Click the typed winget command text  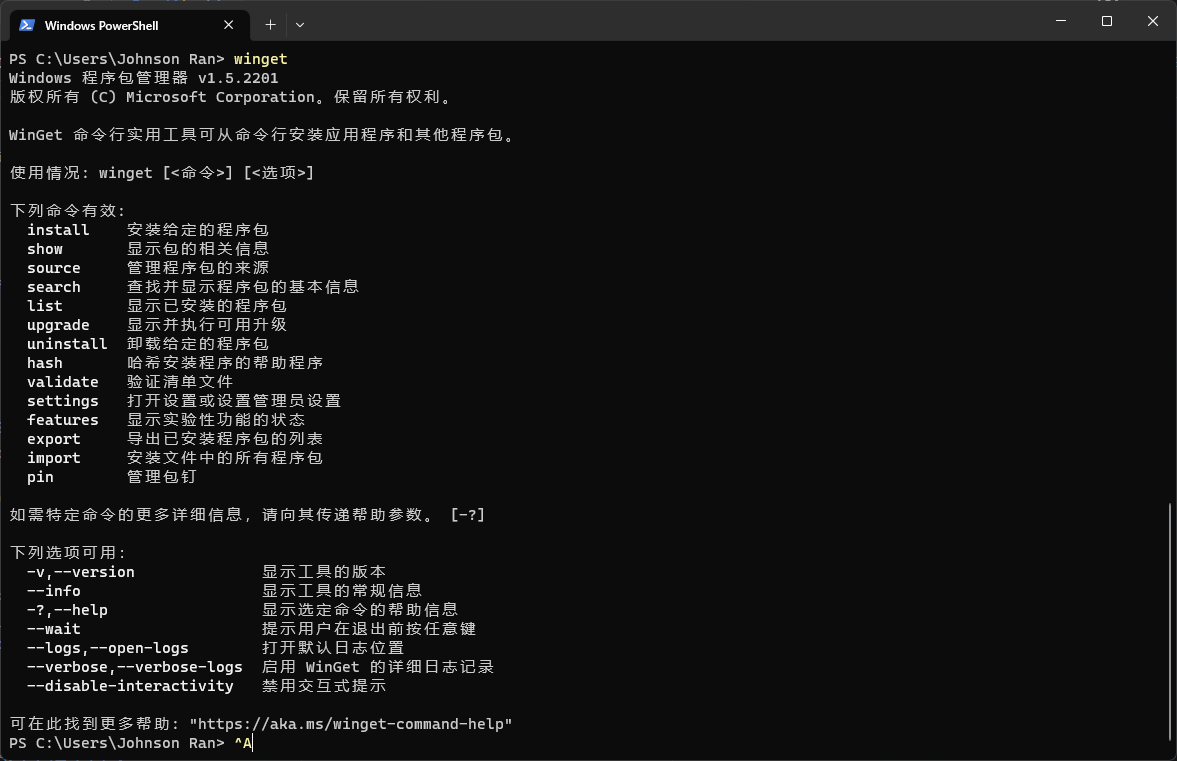(x=260, y=59)
